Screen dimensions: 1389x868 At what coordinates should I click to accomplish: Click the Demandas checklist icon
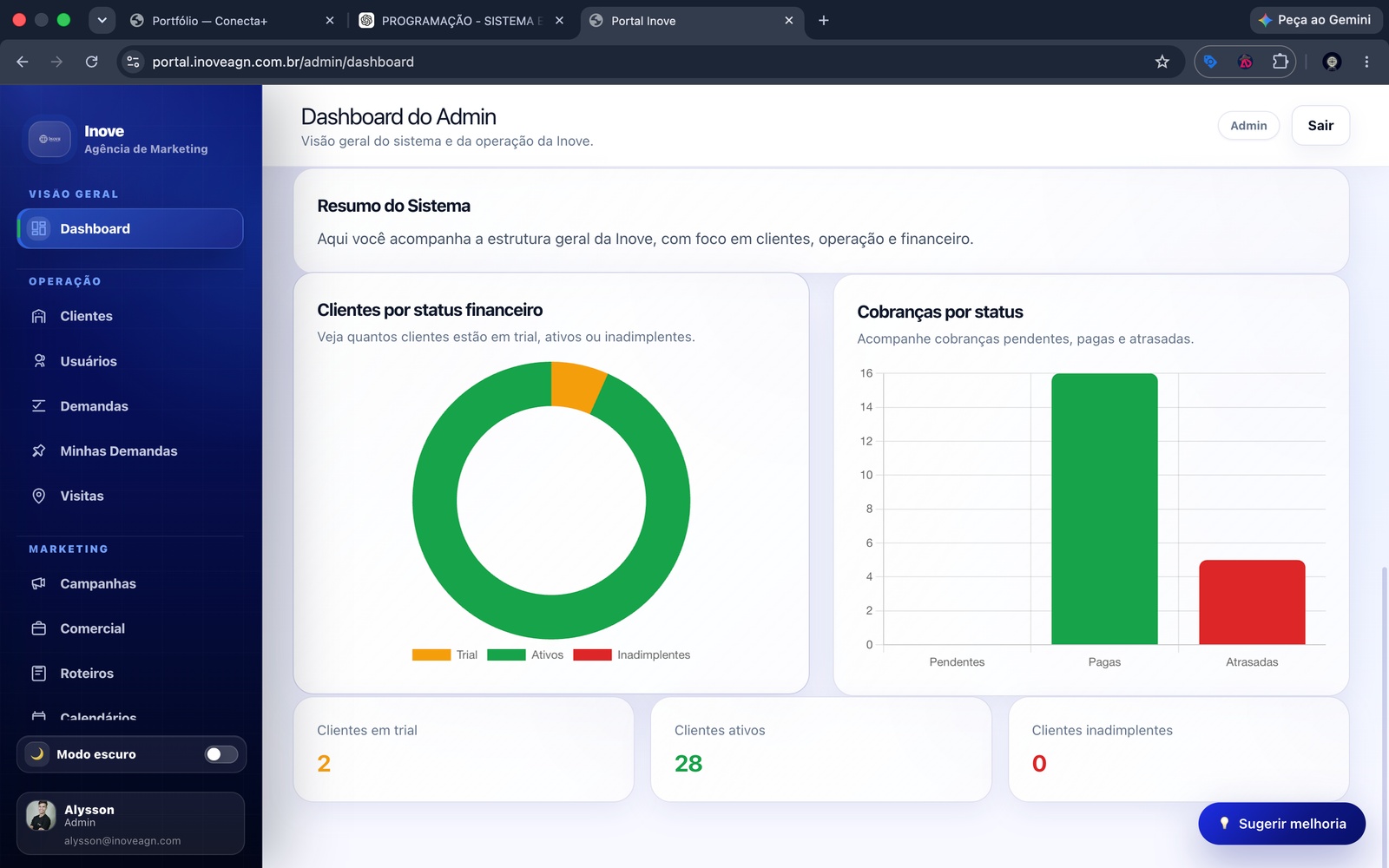pyautogui.click(x=39, y=405)
